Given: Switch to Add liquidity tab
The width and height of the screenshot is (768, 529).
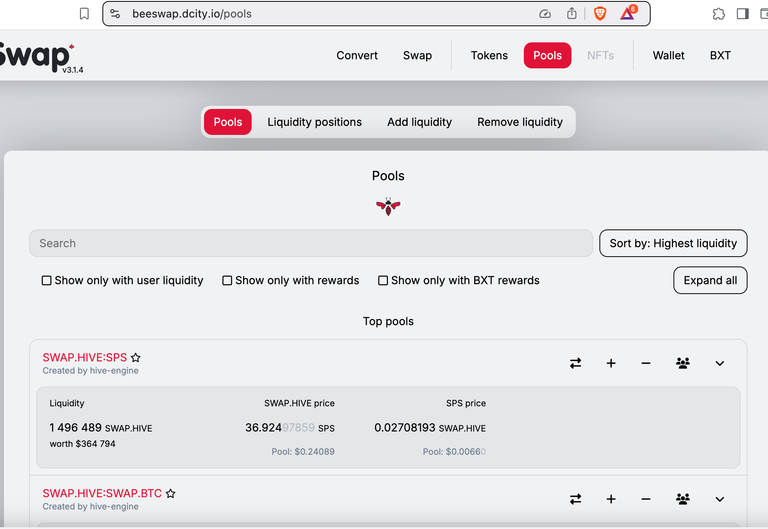Looking at the screenshot, I should tap(420, 122).
